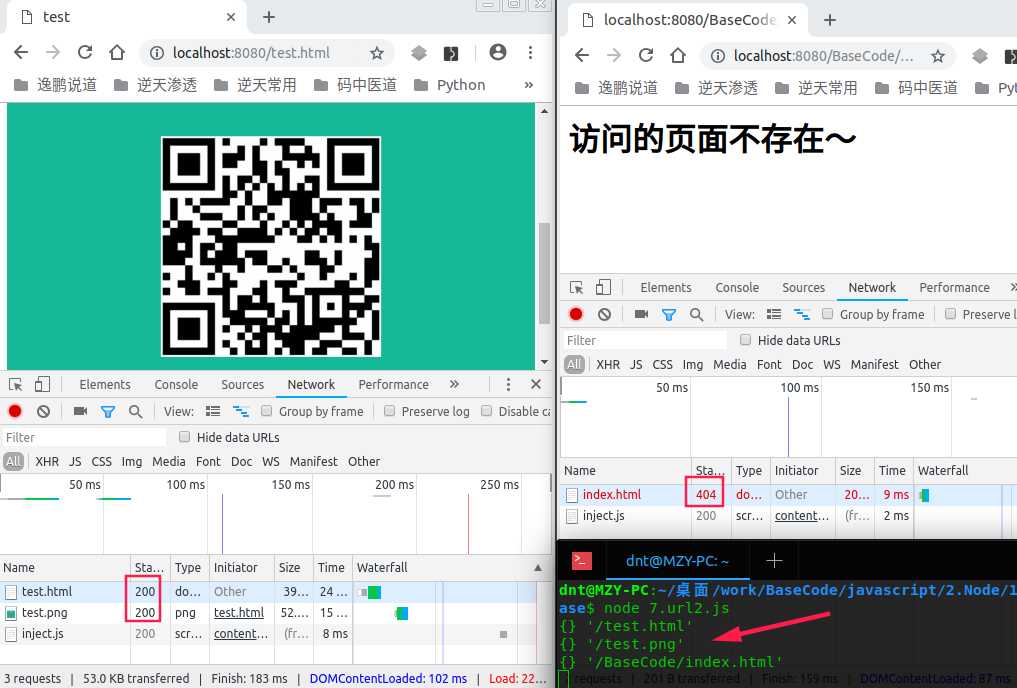Go back in the test.html browser window

21,53
